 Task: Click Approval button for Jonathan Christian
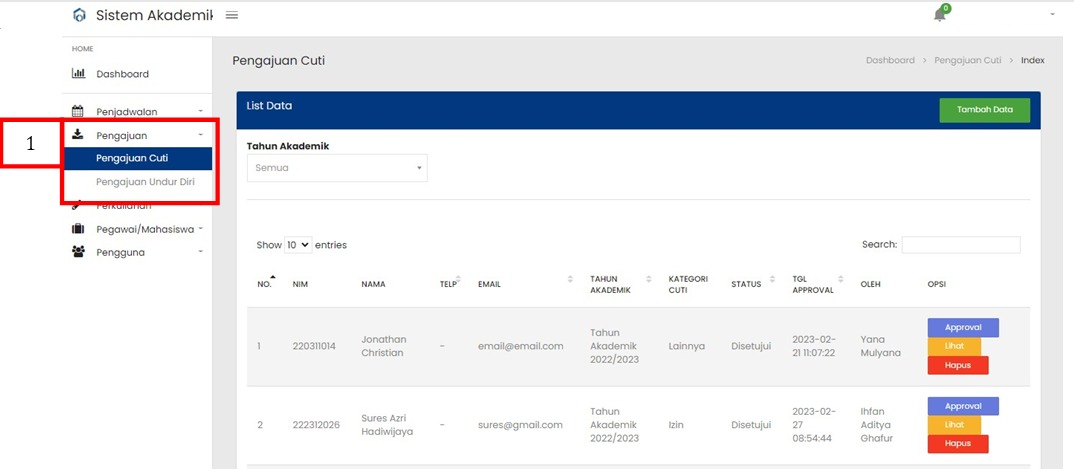[x=963, y=327]
